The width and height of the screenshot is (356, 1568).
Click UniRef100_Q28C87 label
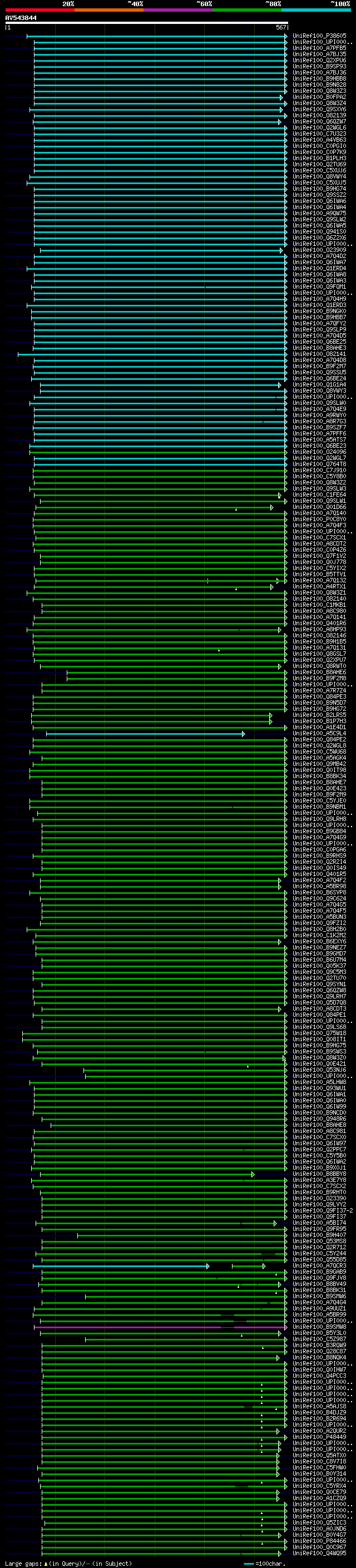pos(319,1351)
